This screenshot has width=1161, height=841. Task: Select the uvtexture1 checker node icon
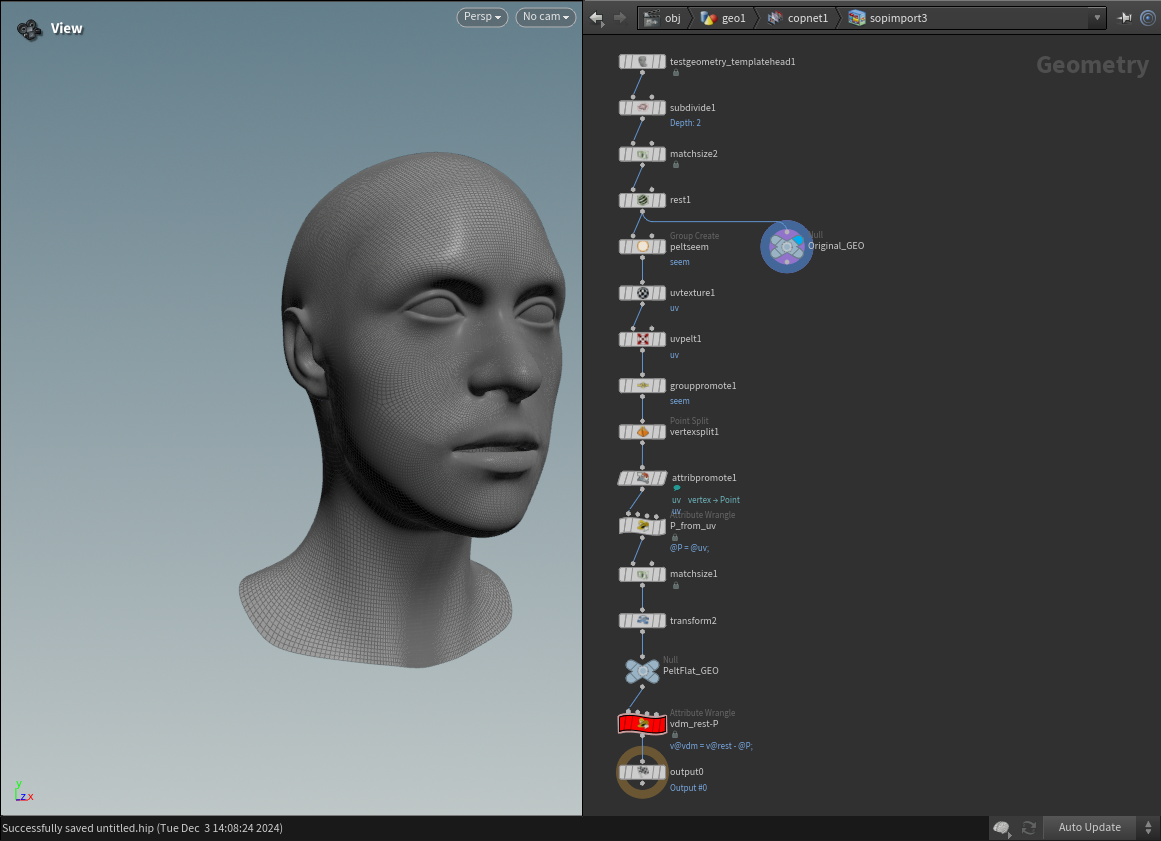pyautogui.click(x=643, y=293)
